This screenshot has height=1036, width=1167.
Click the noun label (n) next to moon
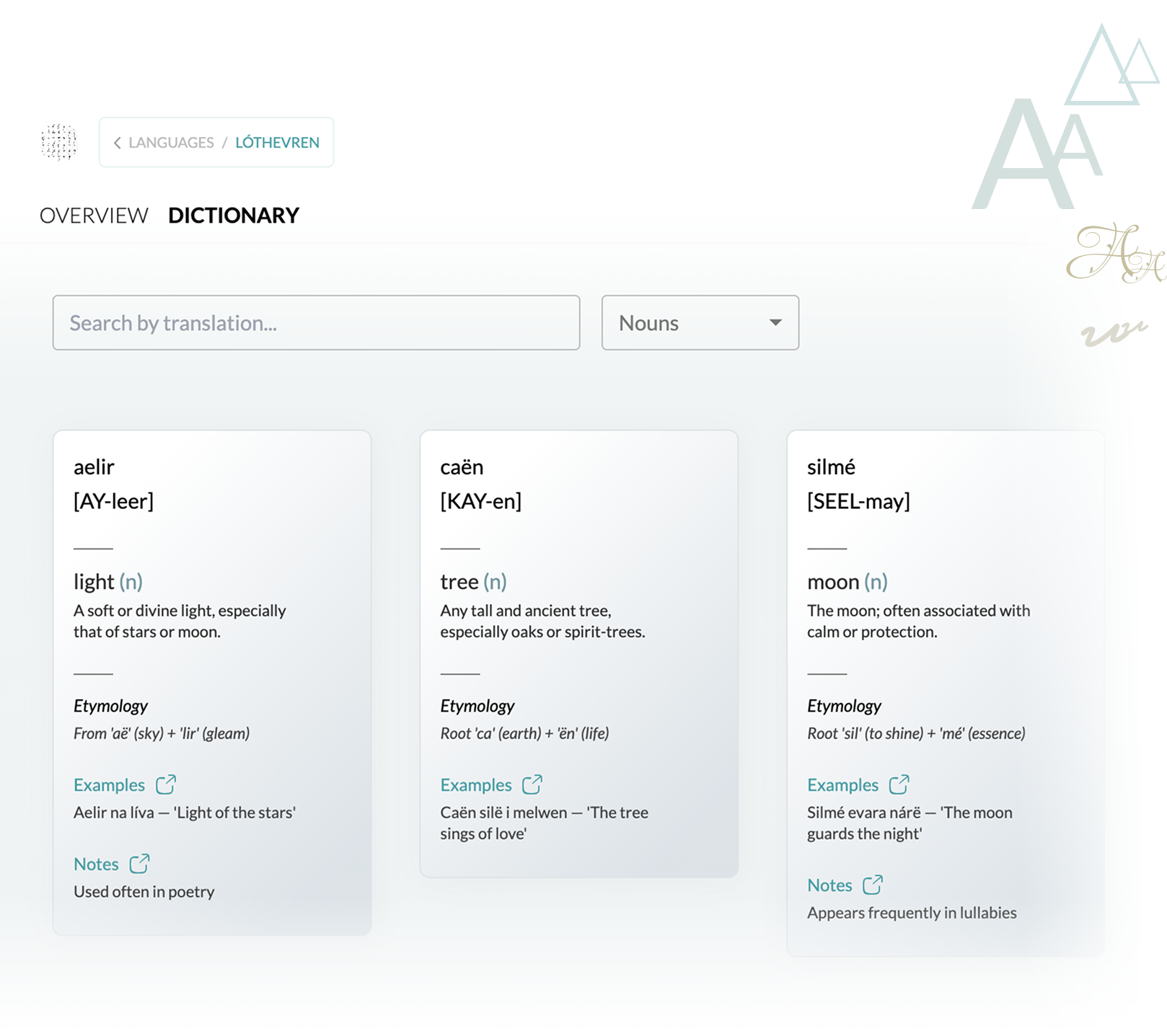click(x=876, y=582)
